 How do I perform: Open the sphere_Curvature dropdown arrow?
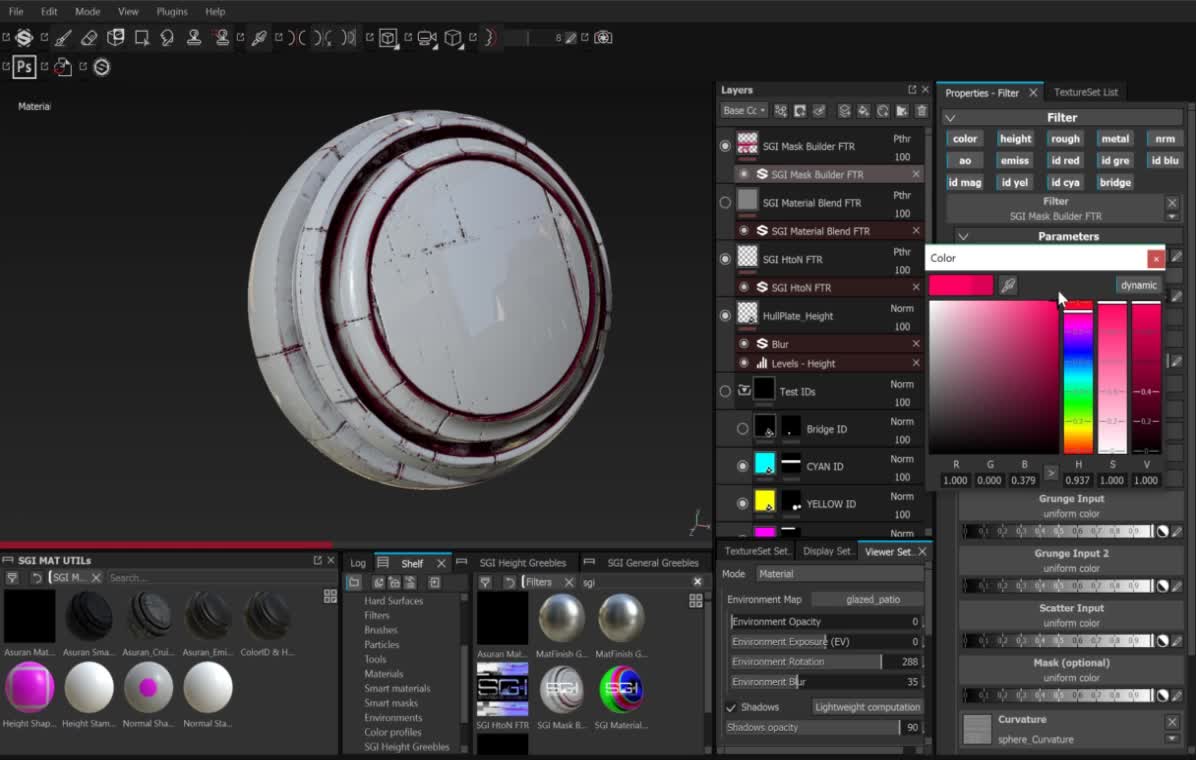tap(1172, 739)
